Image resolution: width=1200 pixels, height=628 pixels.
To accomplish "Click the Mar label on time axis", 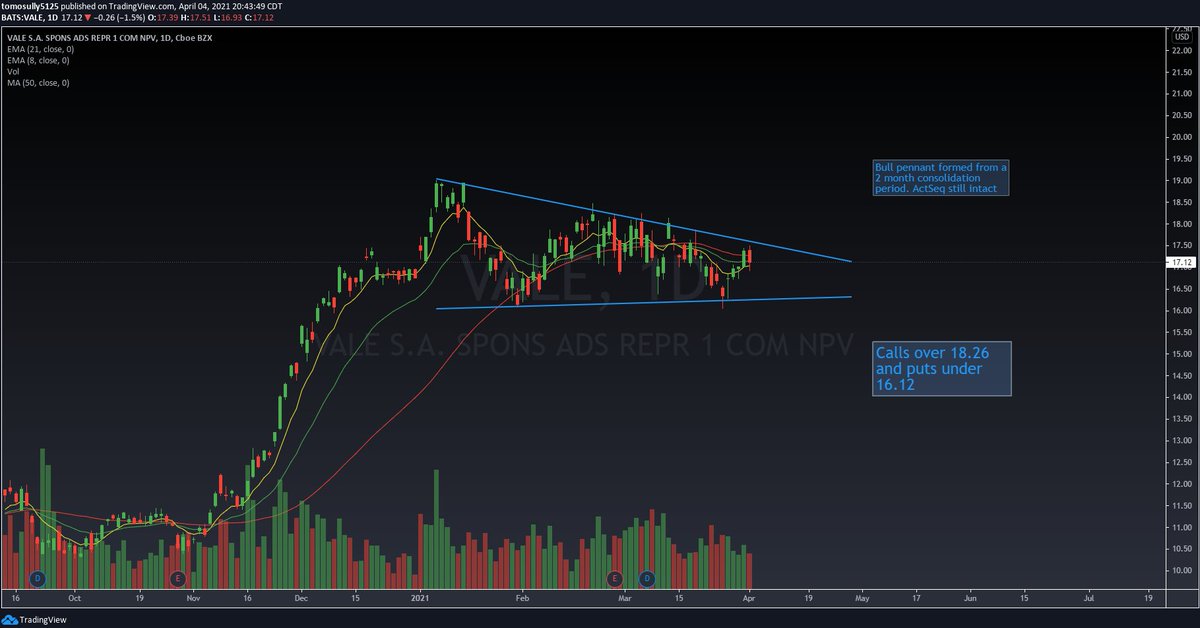I will 626,597.
